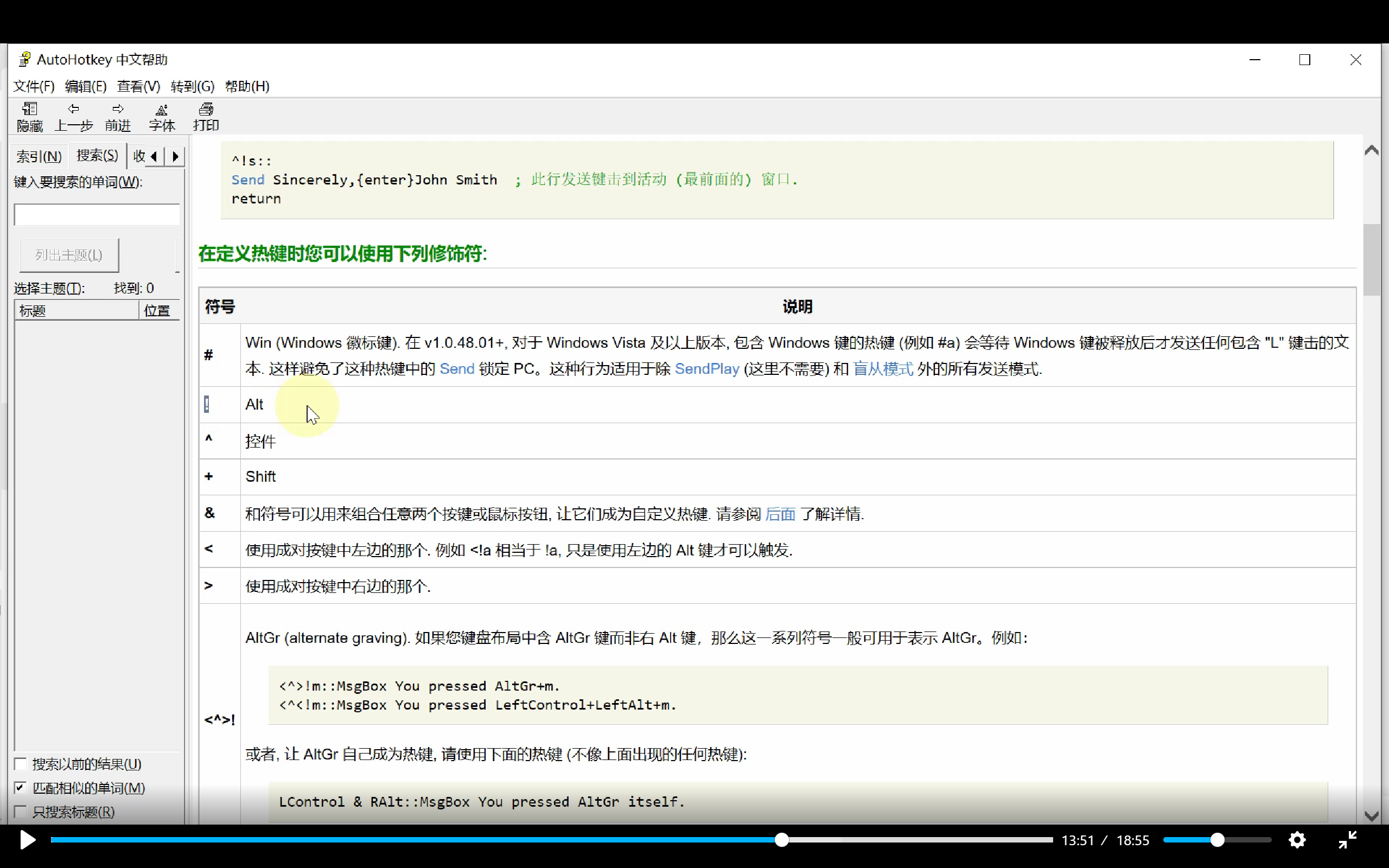
Task: Click the 列出主题(L) button
Action: 69,255
